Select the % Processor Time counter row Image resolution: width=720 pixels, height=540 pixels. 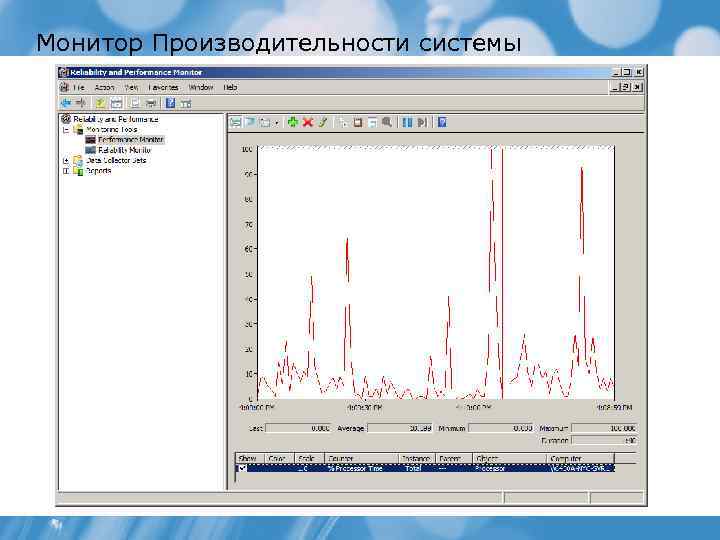425,468
